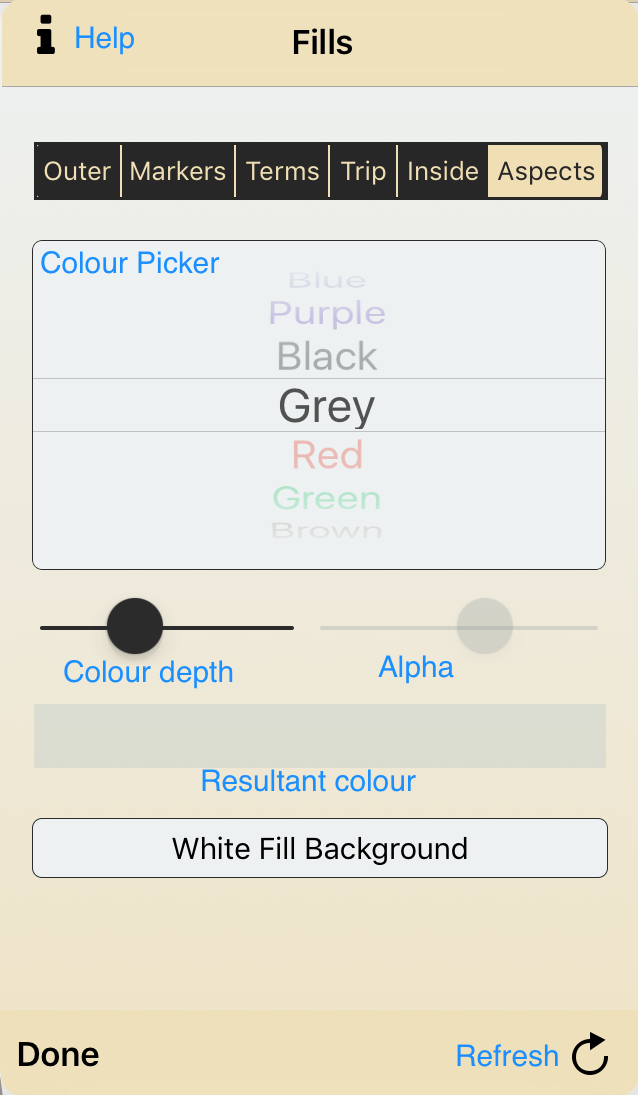Pick Green in the Colour Picker
This screenshot has height=1095, width=638.
coord(326,498)
